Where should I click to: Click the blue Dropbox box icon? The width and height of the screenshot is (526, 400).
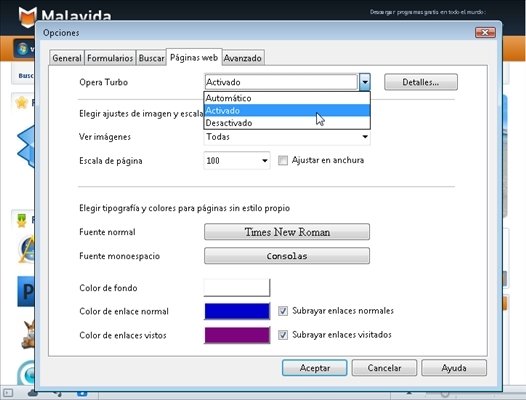point(26,147)
